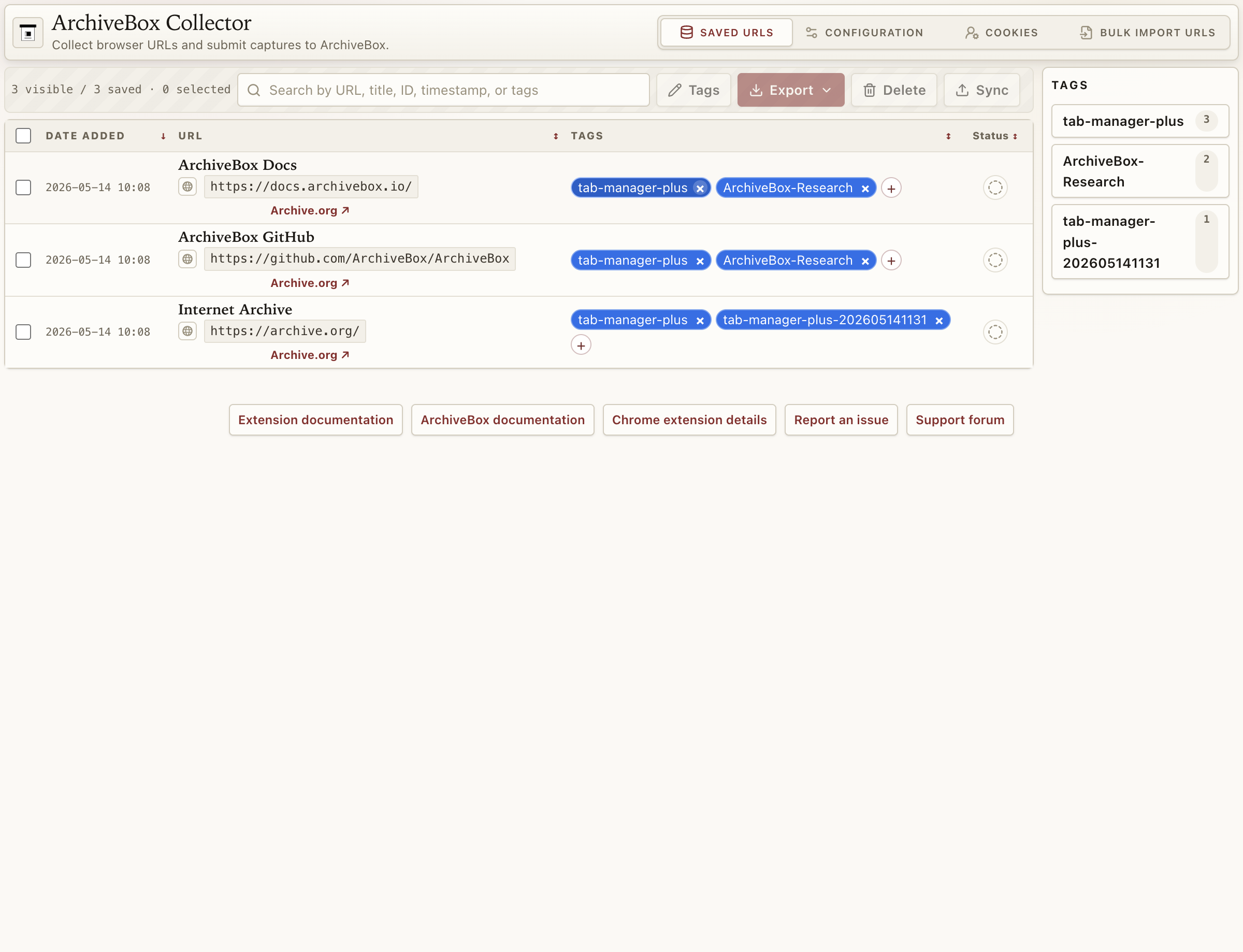1243x952 pixels.
Task: Click the ArchiveBox Docs title
Action: (x=237, y=165)
